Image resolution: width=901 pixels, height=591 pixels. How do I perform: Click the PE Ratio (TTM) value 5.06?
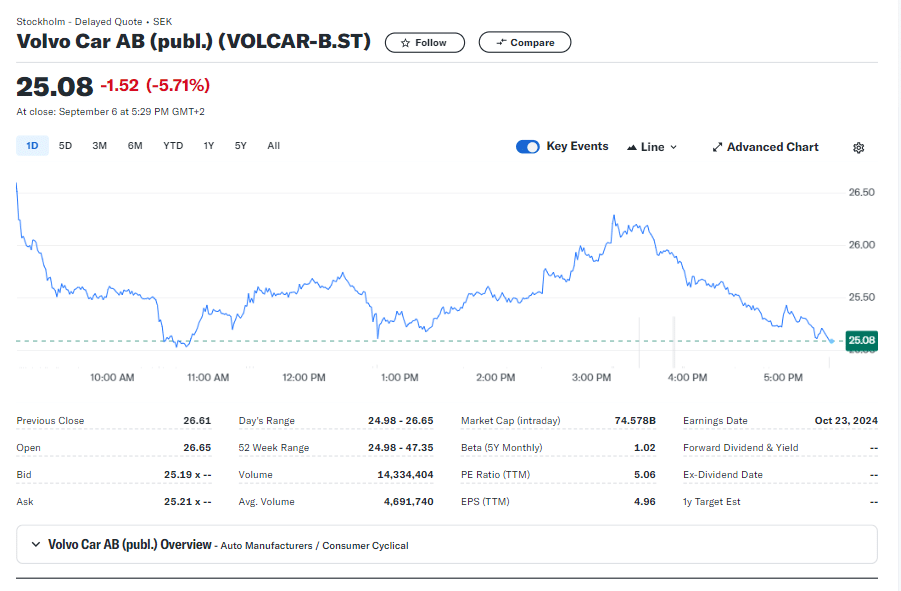pos(645,474)
